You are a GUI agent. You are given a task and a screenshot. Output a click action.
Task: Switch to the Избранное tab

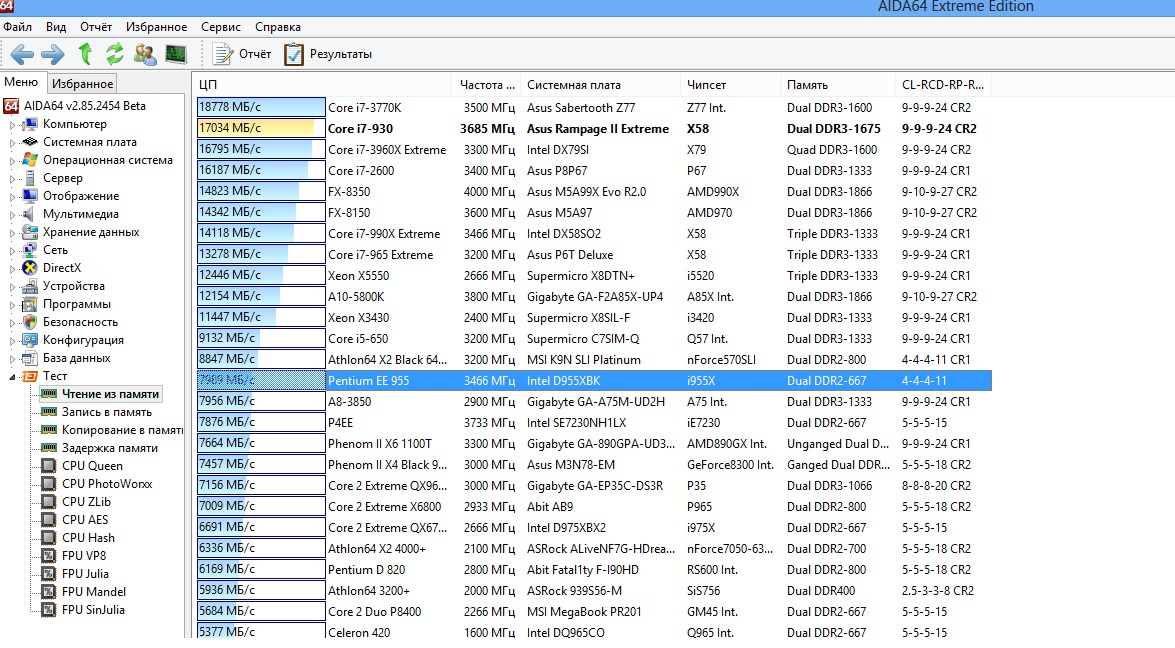coord(83,84)
